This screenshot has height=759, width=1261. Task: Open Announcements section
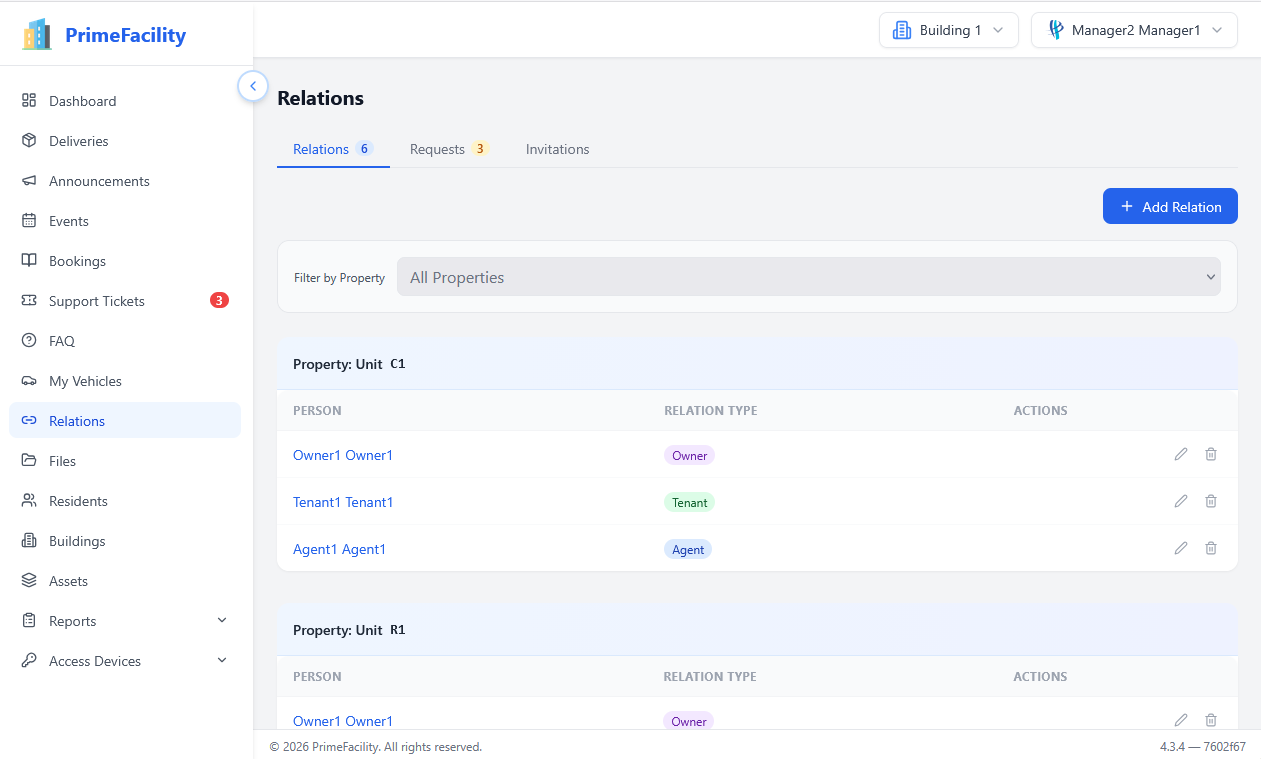97,180
